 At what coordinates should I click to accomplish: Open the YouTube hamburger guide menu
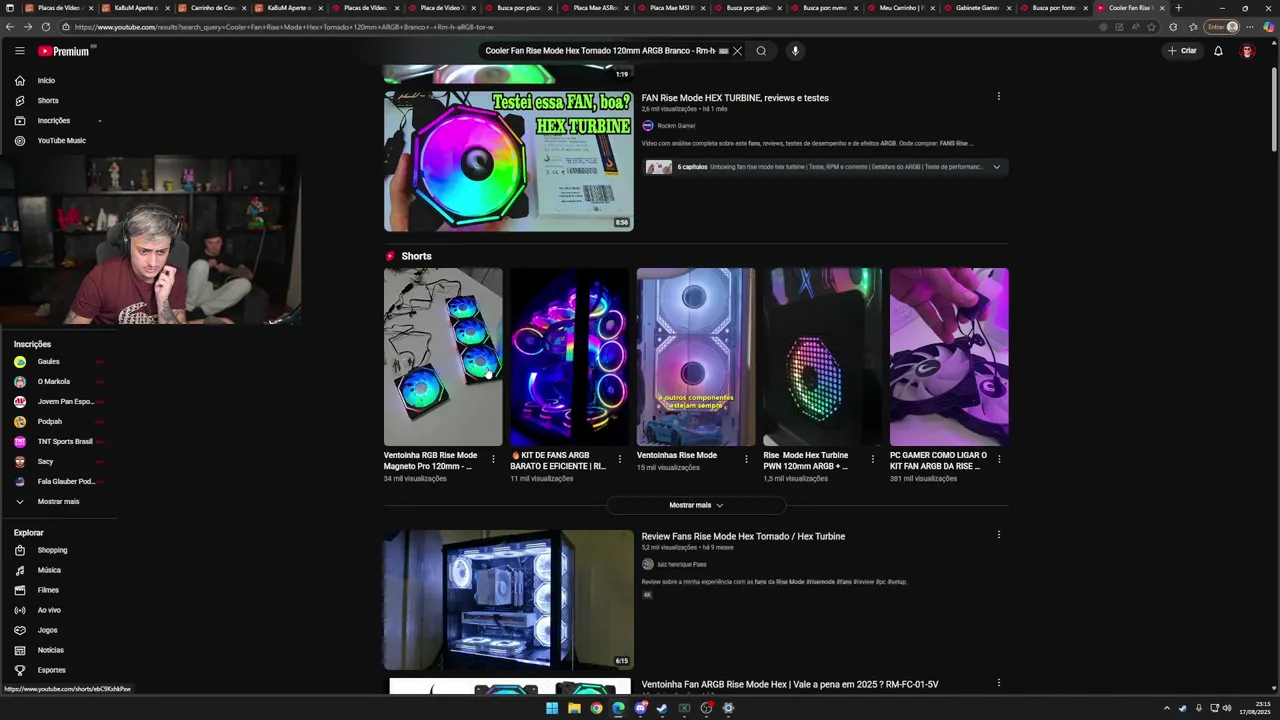[19, 51]
